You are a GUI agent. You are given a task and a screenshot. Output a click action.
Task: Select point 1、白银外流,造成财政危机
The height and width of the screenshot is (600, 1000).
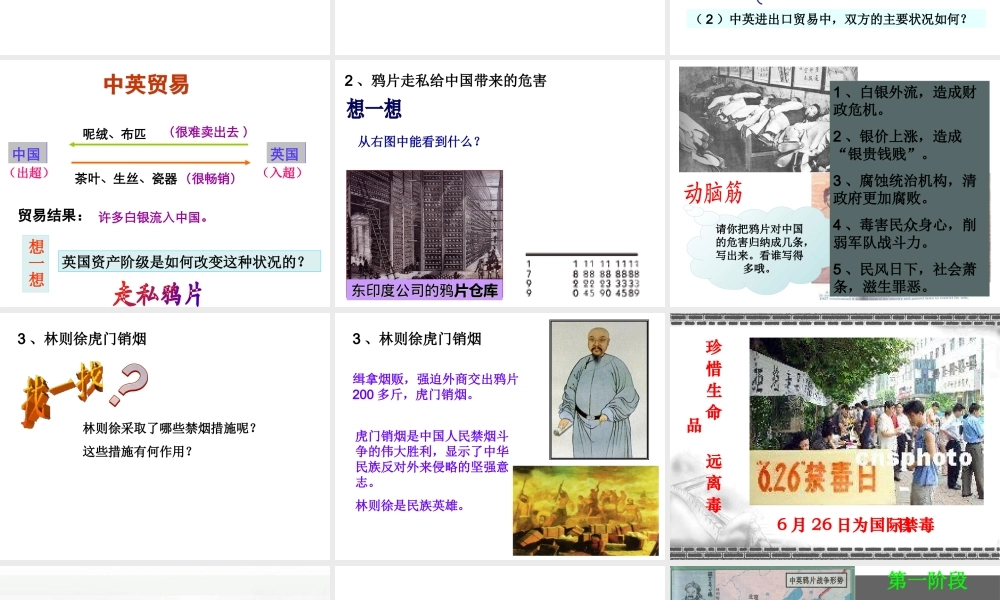tap(905, 101)
